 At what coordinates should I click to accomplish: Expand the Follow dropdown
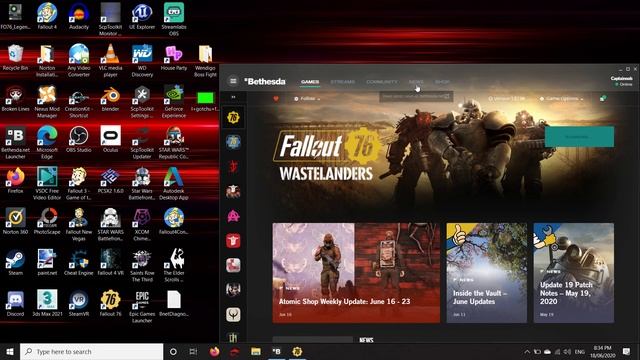(307, 98)
